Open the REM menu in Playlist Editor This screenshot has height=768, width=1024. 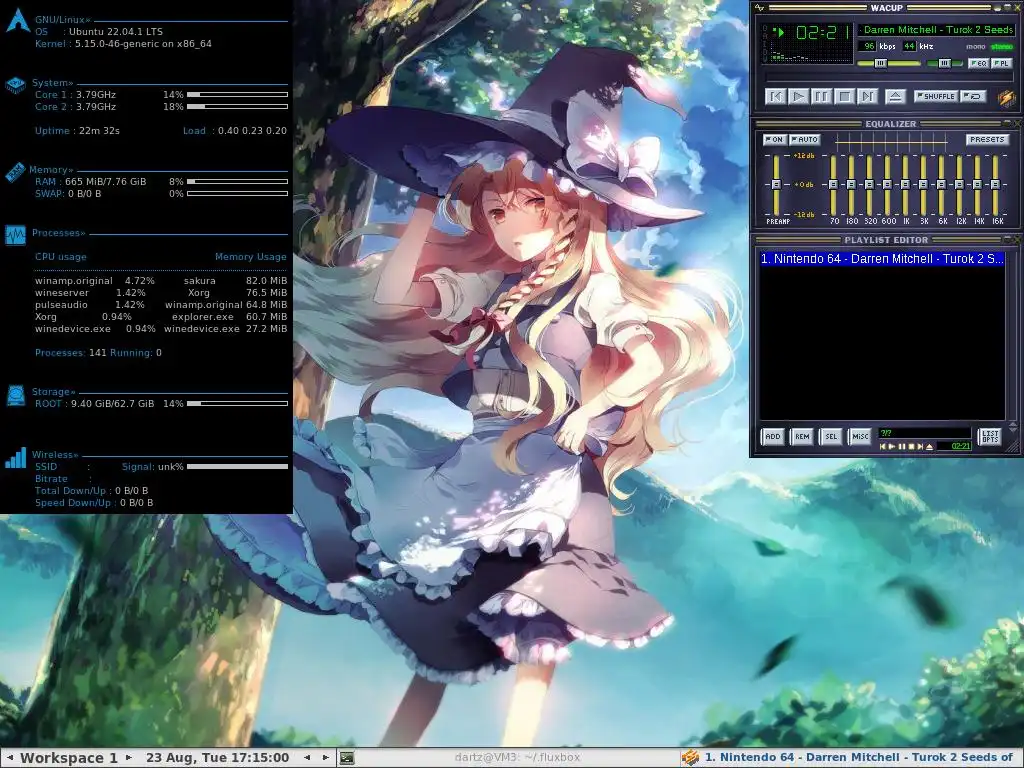coord(802,437)
